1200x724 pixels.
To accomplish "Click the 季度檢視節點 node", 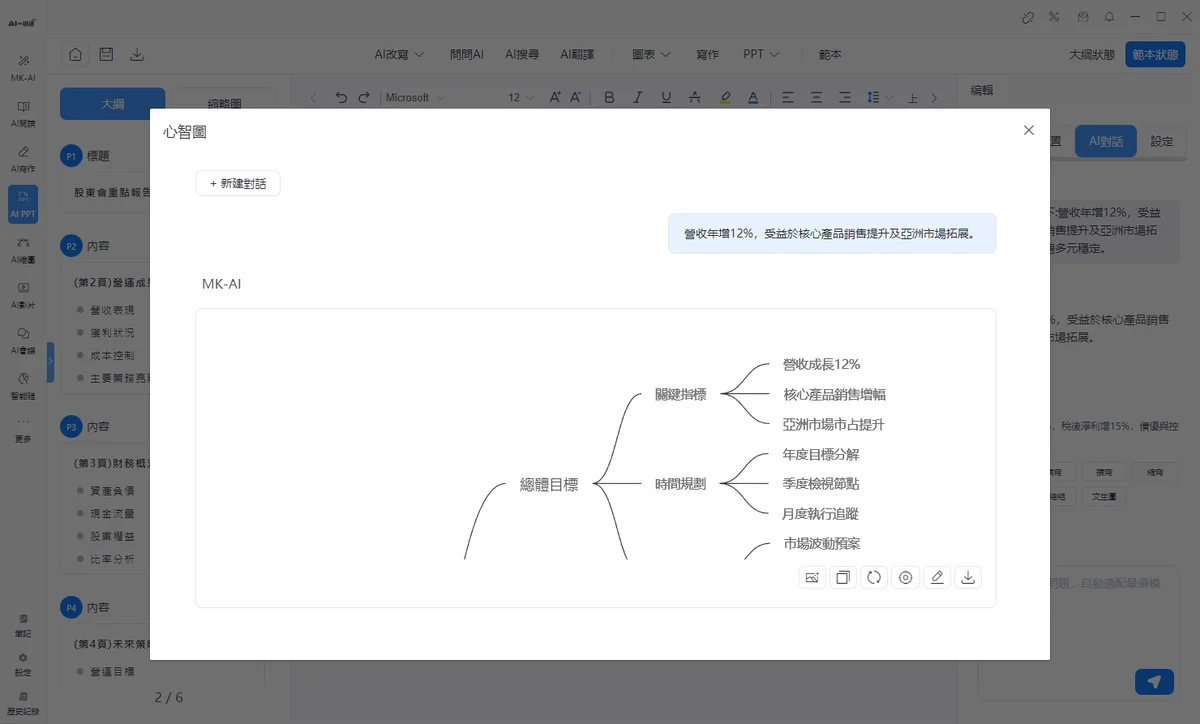I will 820,484.
